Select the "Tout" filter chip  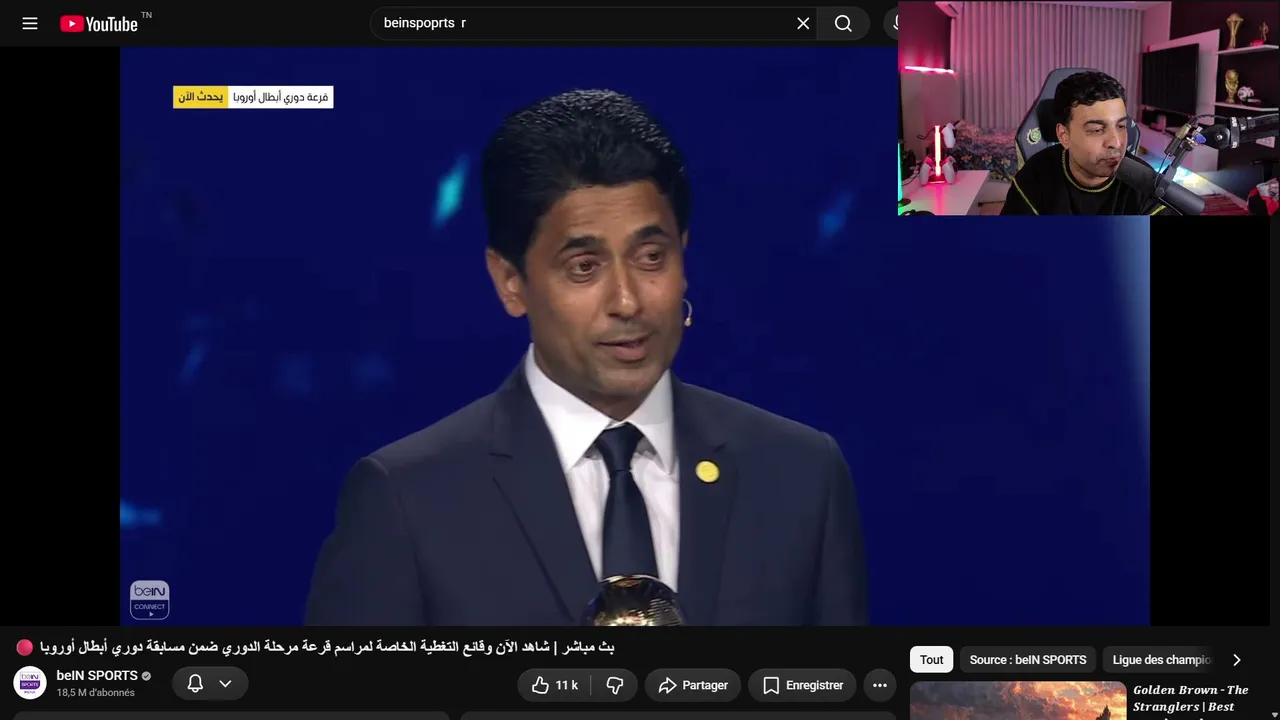coord(932,660)
